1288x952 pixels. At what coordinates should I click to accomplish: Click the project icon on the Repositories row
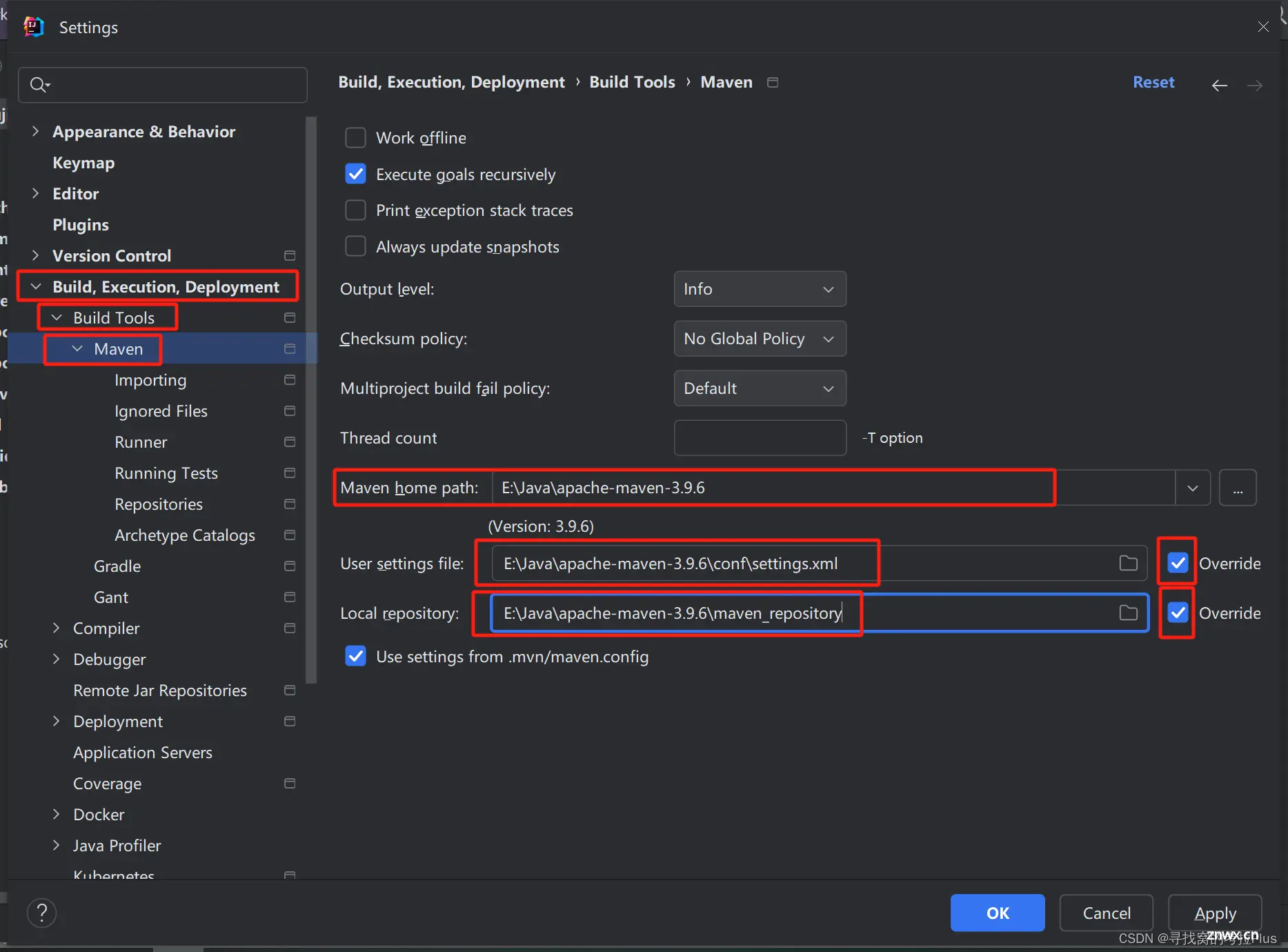pos(290,504)
